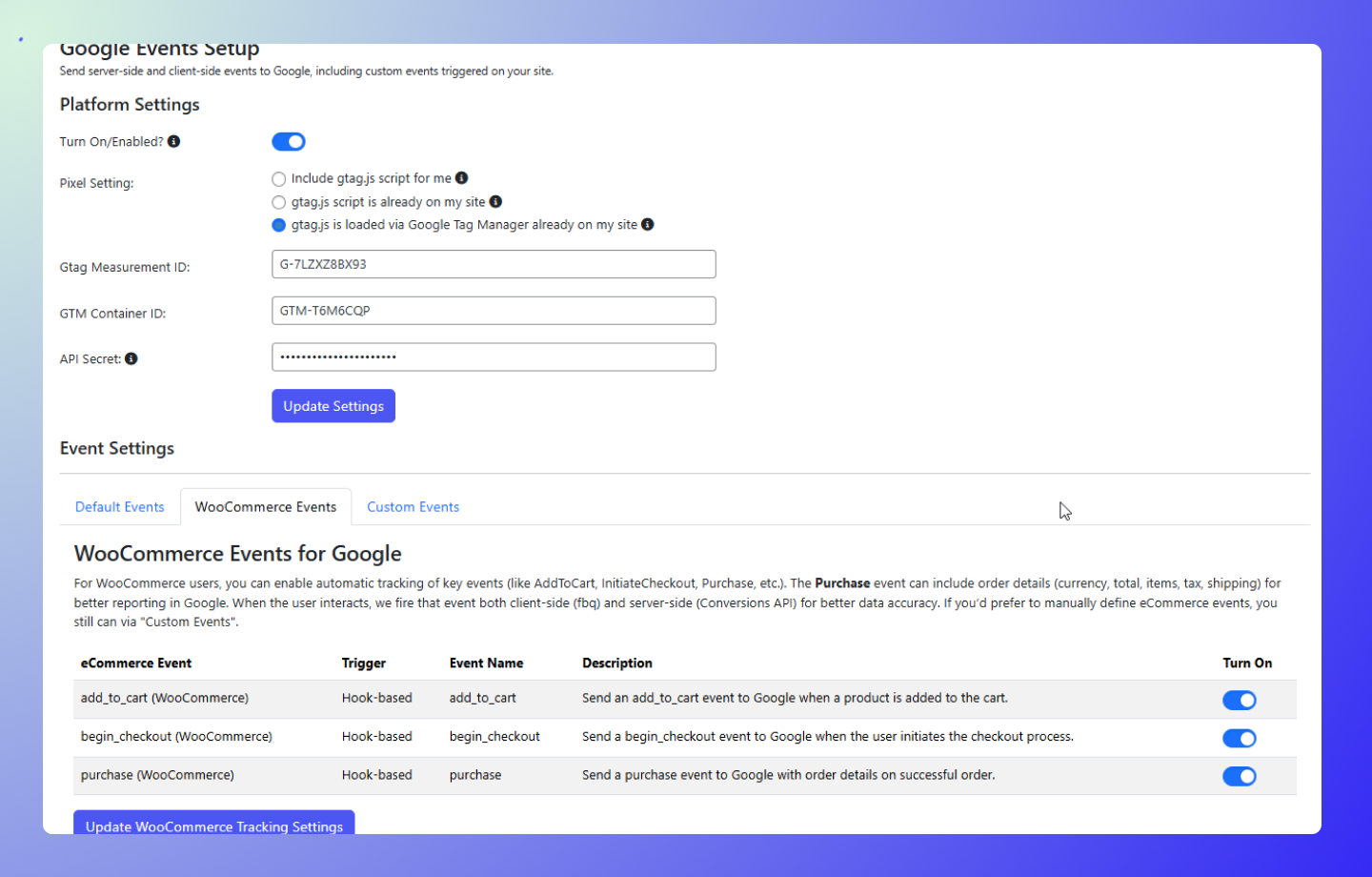Click Update WooCommerce Tracking Settings button
The image size is (1372, 877).
[x=214, y=825]
